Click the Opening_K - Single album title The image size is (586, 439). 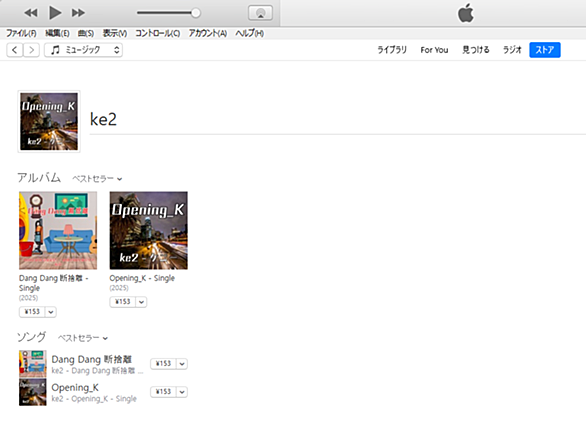[142, 278]
